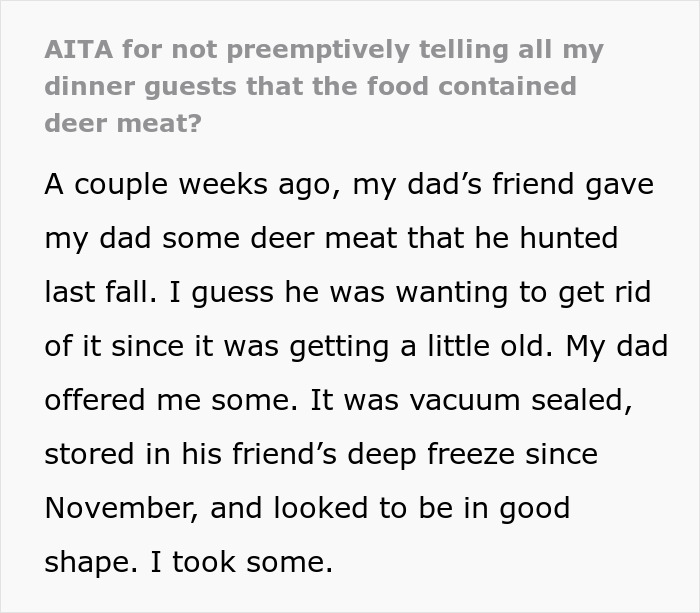Click "offered me some." in the body text

pos(171,400)
